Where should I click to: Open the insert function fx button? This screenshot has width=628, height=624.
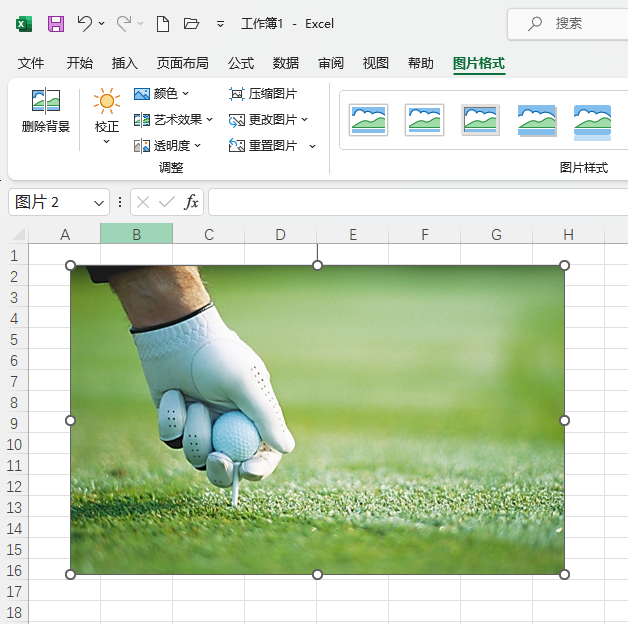pyautogui.click(x=191, y=202)
